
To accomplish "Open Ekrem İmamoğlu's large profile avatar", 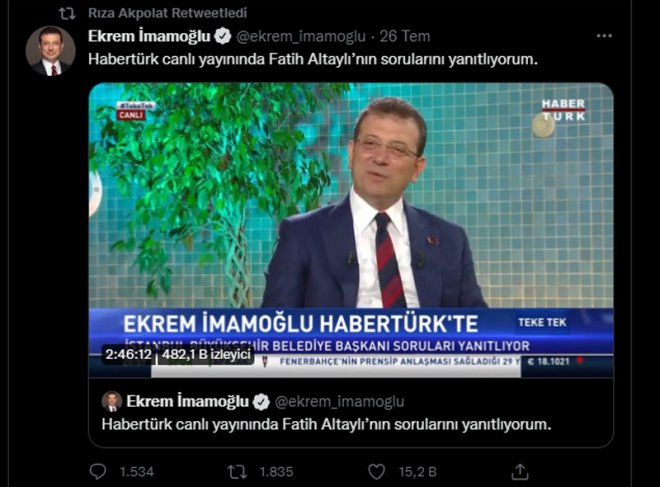I will click(x=51, y=51).
